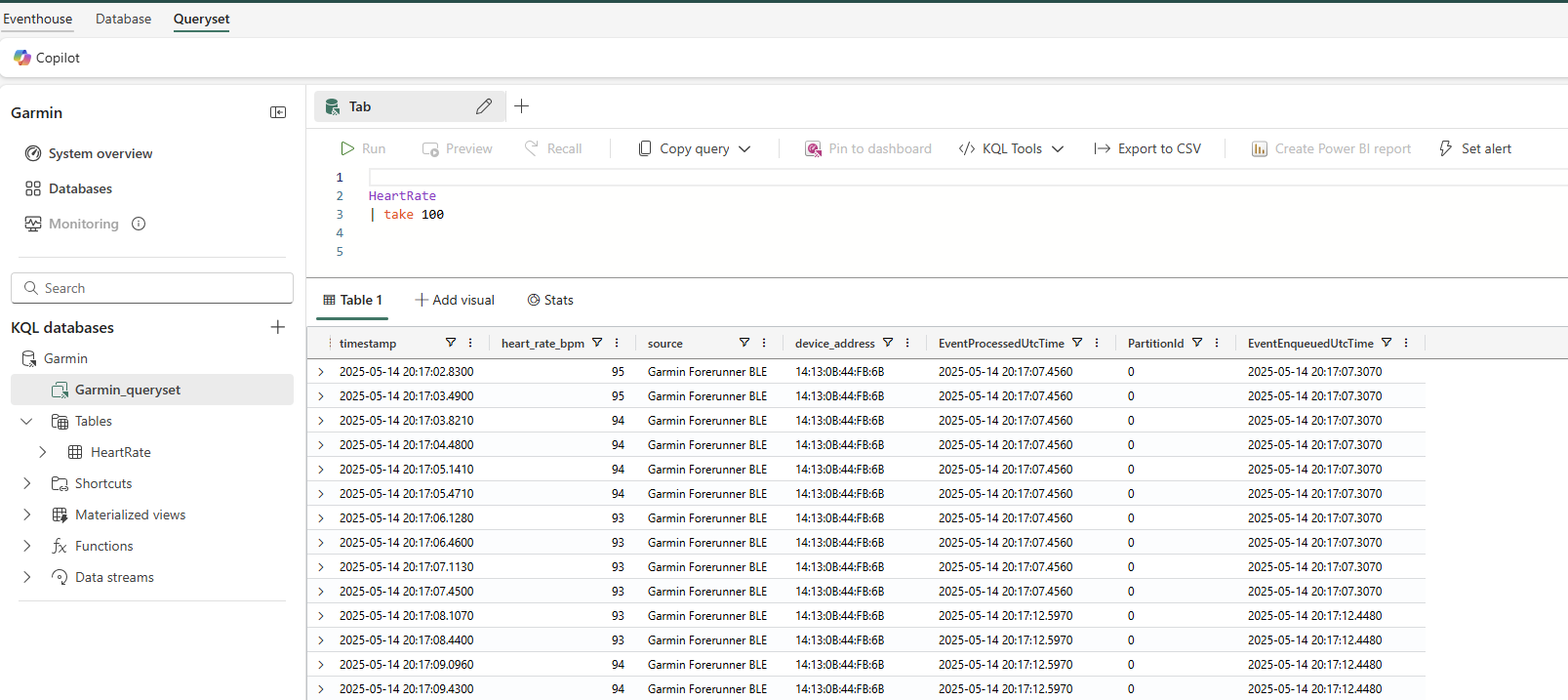Screen dimensions: 1568x700
Task: Expand the first result row
Action: 321,372
